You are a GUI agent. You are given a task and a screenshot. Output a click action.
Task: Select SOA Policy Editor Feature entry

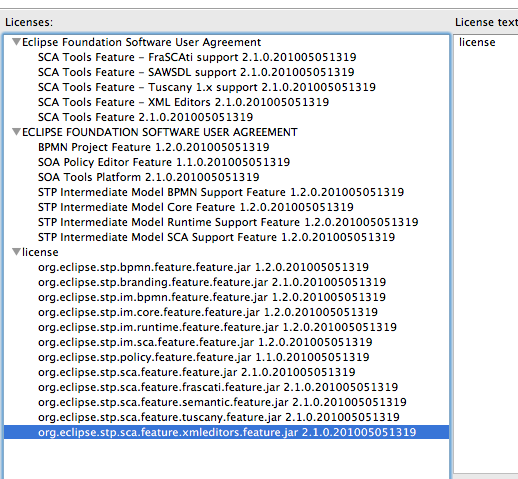[164, 162]
